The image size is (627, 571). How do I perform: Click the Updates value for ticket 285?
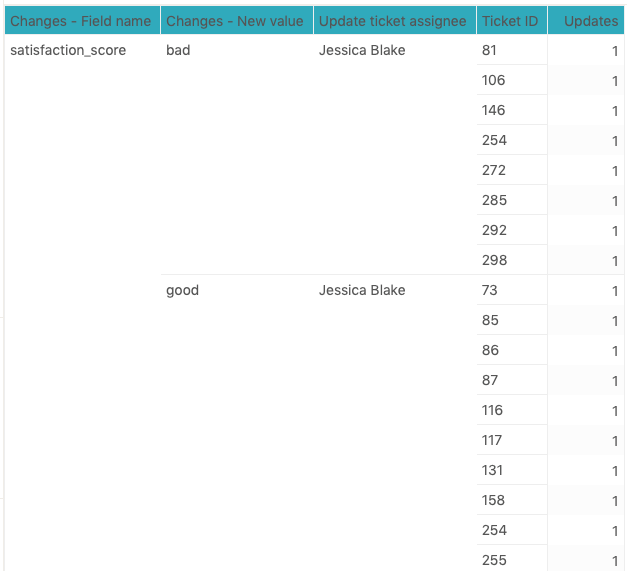click(x=614, y=201)
